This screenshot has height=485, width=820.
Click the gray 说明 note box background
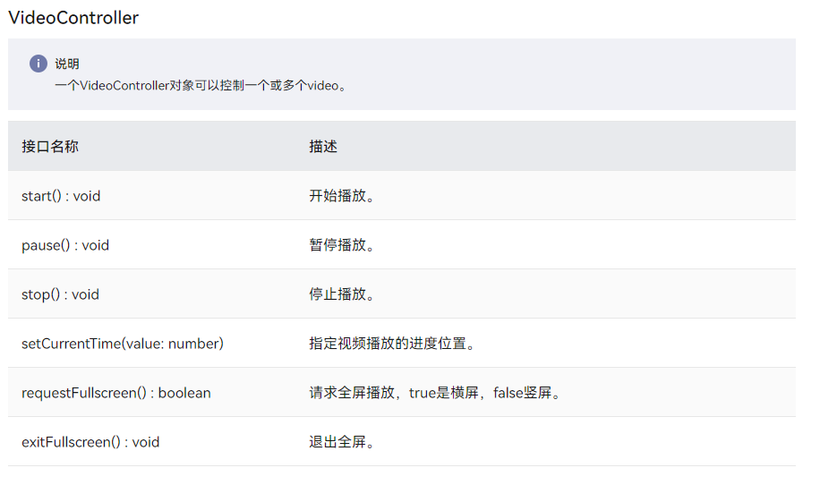(523, 74)
